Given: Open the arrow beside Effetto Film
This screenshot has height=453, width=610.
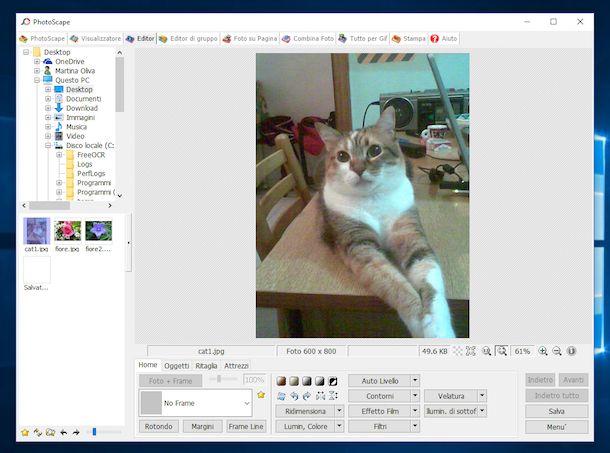Looking at the screenshot, I should coord(415,411).
